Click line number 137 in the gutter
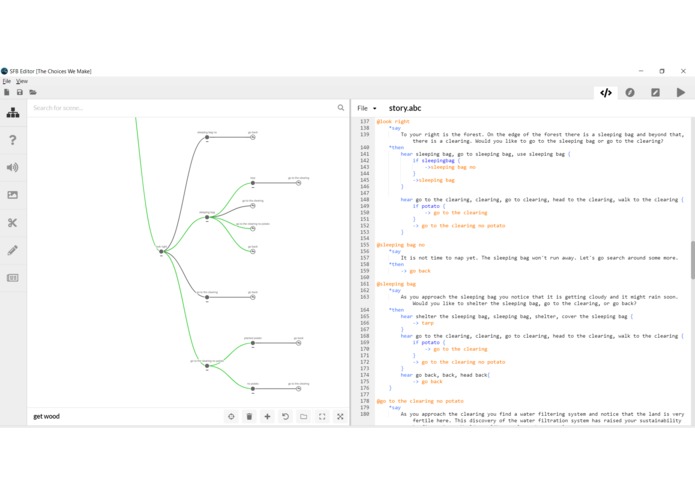Viewport: 695px width, 494px height. pyautogui.click(x=364, y=121)
